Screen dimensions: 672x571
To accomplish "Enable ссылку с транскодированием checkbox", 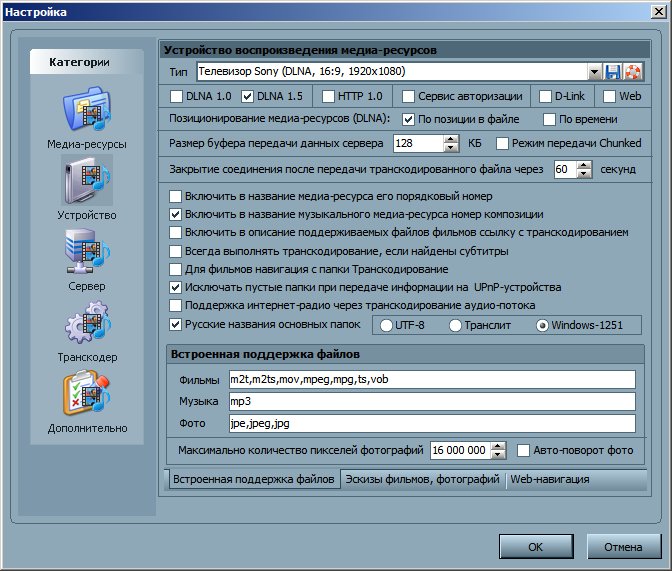I will click(x=175, y=232).
